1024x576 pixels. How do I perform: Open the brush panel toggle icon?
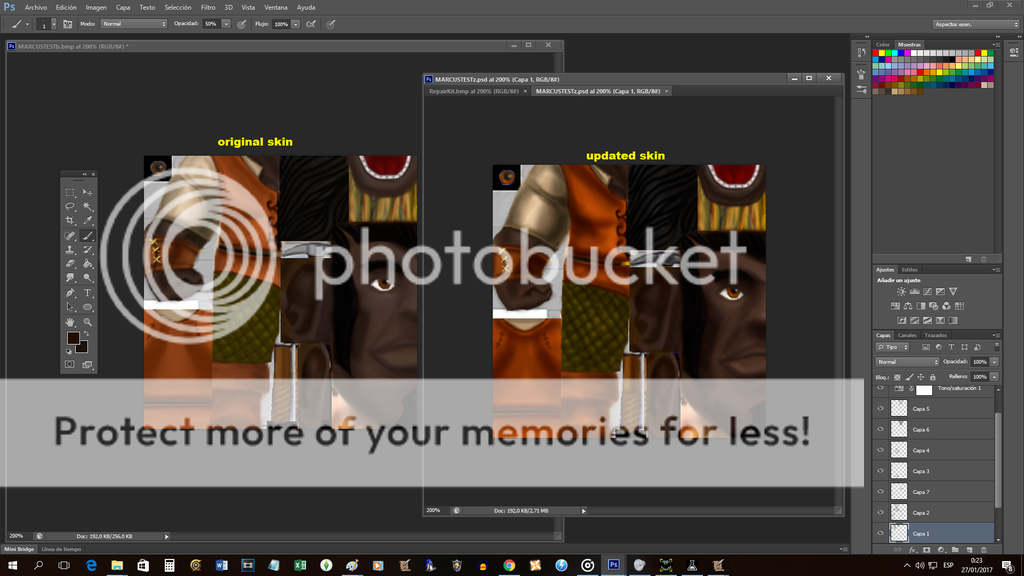coord(67,24)
